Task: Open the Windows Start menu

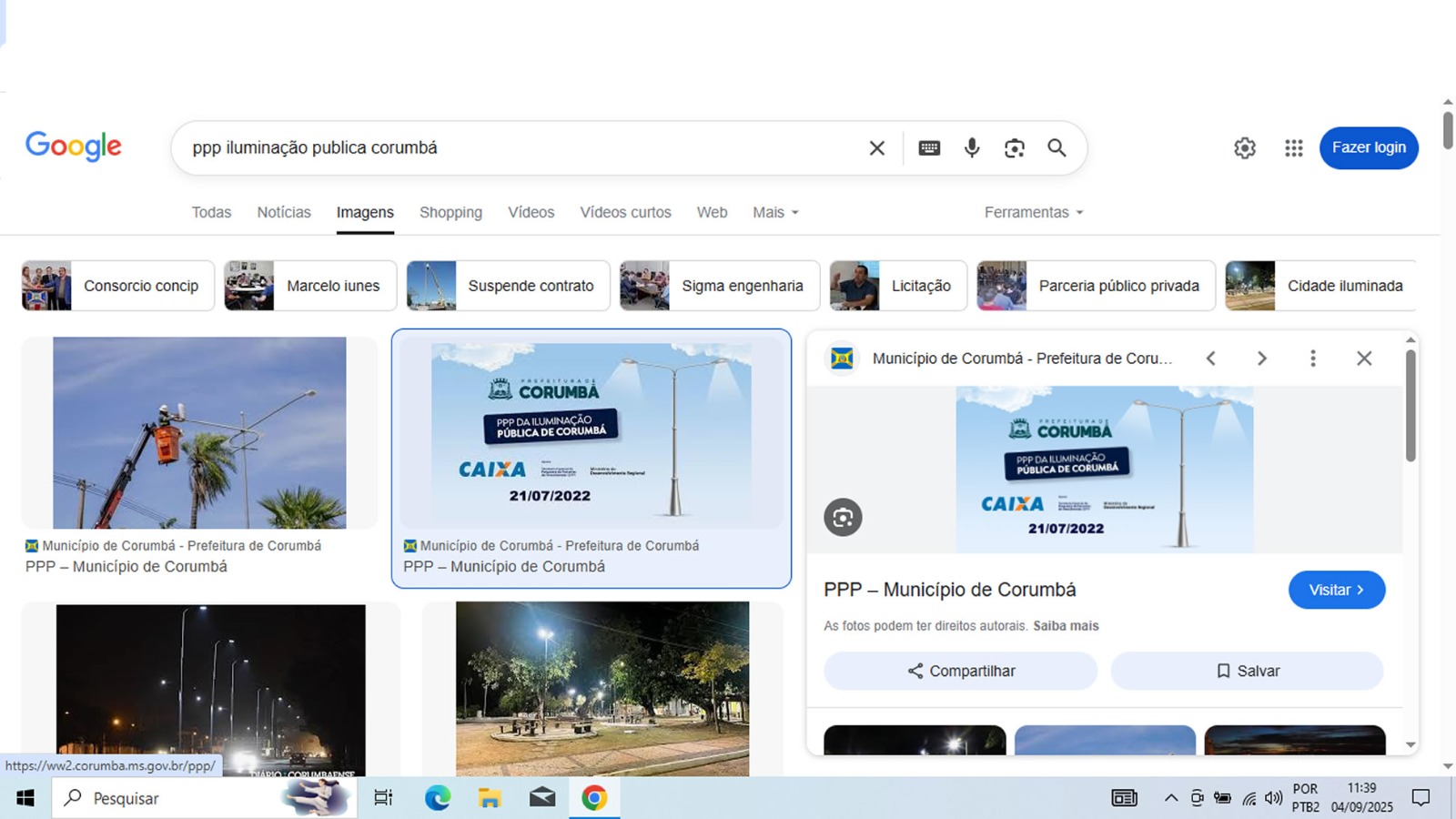Action: click(x=25, y=798)
